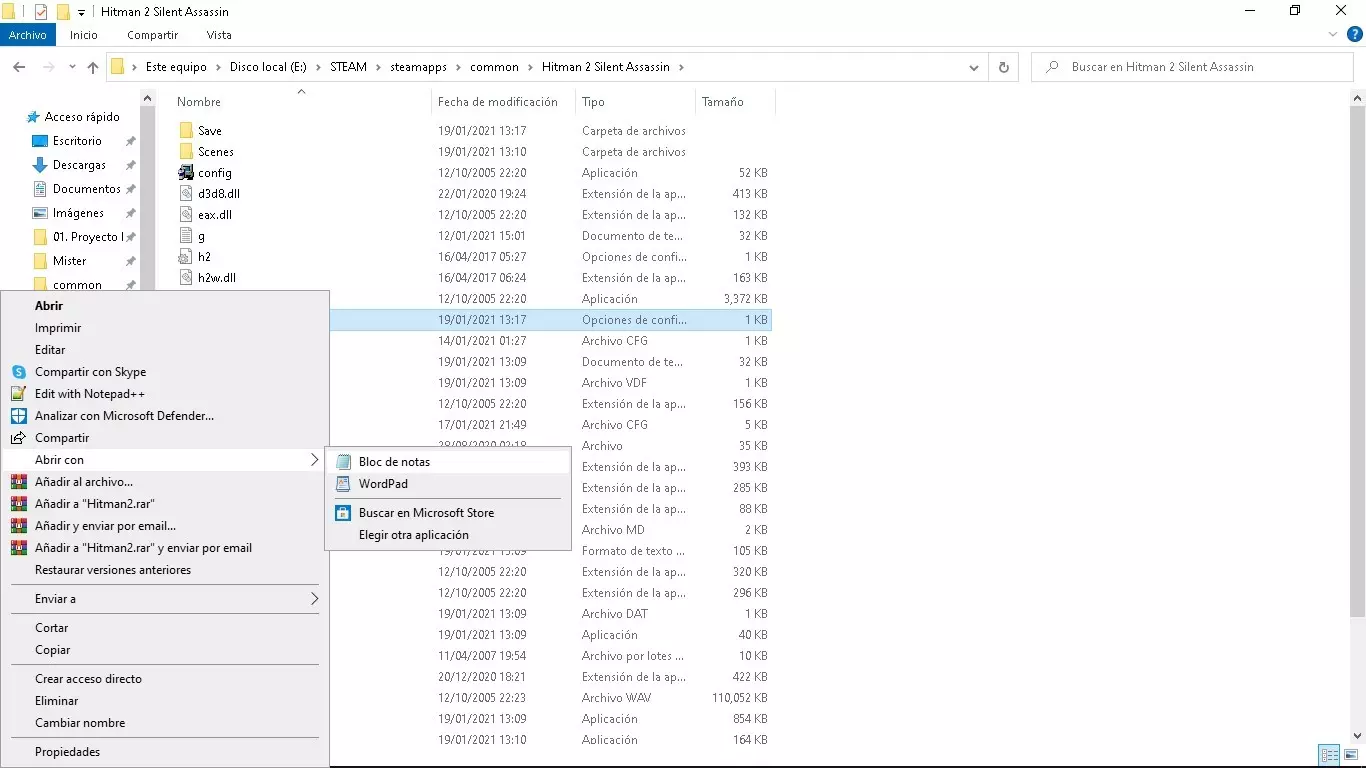This screenshot has width=1366, height=768.
Task: Click the Bloc de notas icon in the submenu
Action: coord(344,462)
